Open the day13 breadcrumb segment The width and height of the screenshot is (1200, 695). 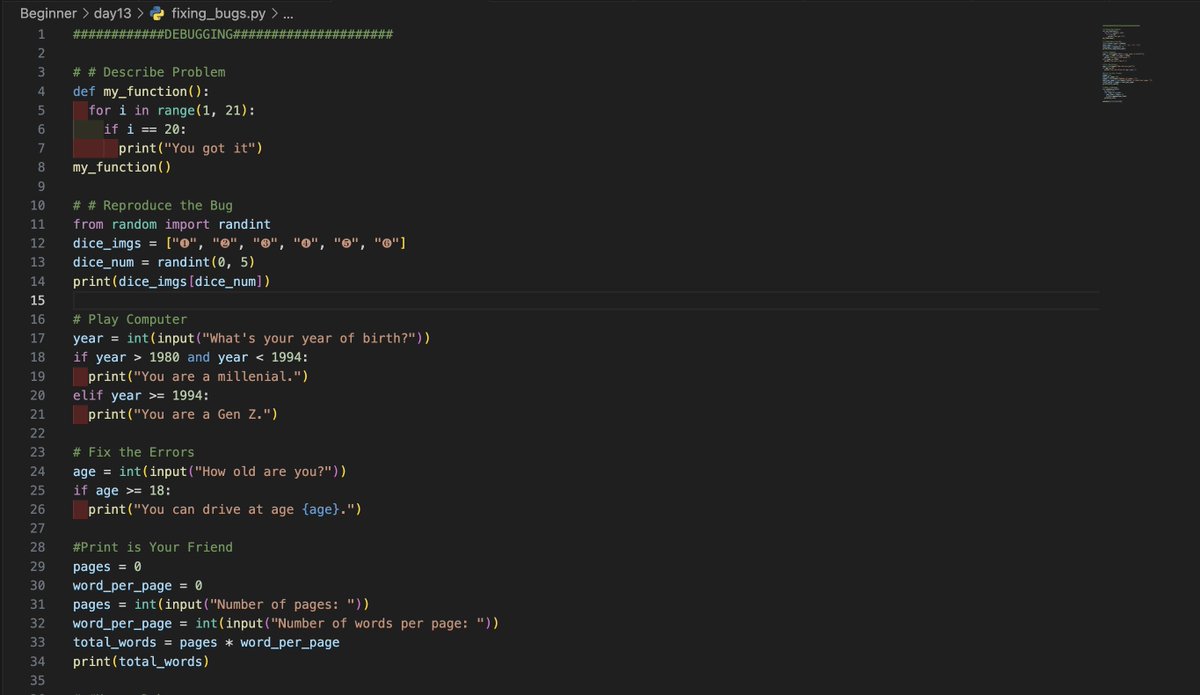click(114, 15)
